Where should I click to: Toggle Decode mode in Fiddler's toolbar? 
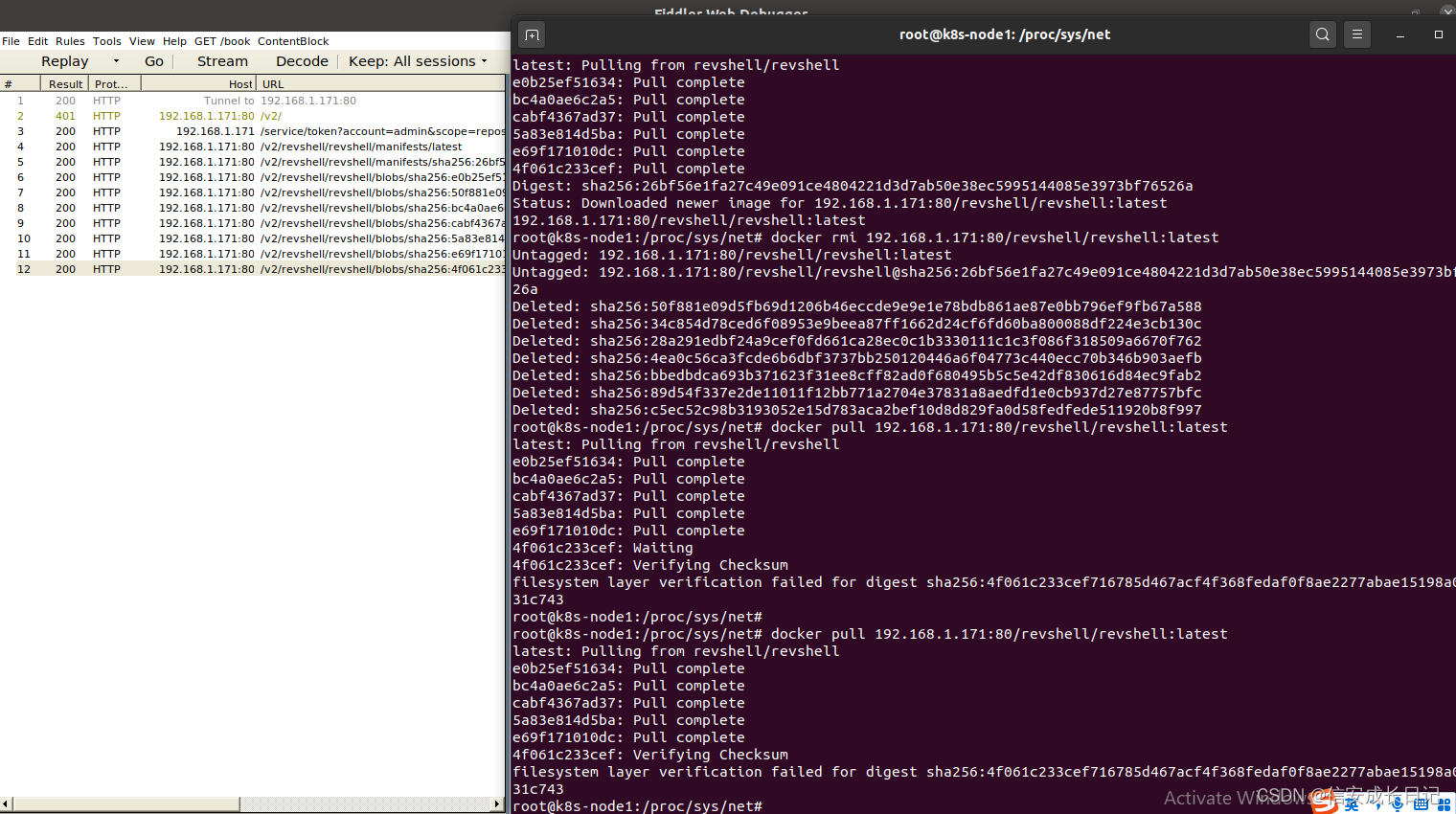click(301, 60)
